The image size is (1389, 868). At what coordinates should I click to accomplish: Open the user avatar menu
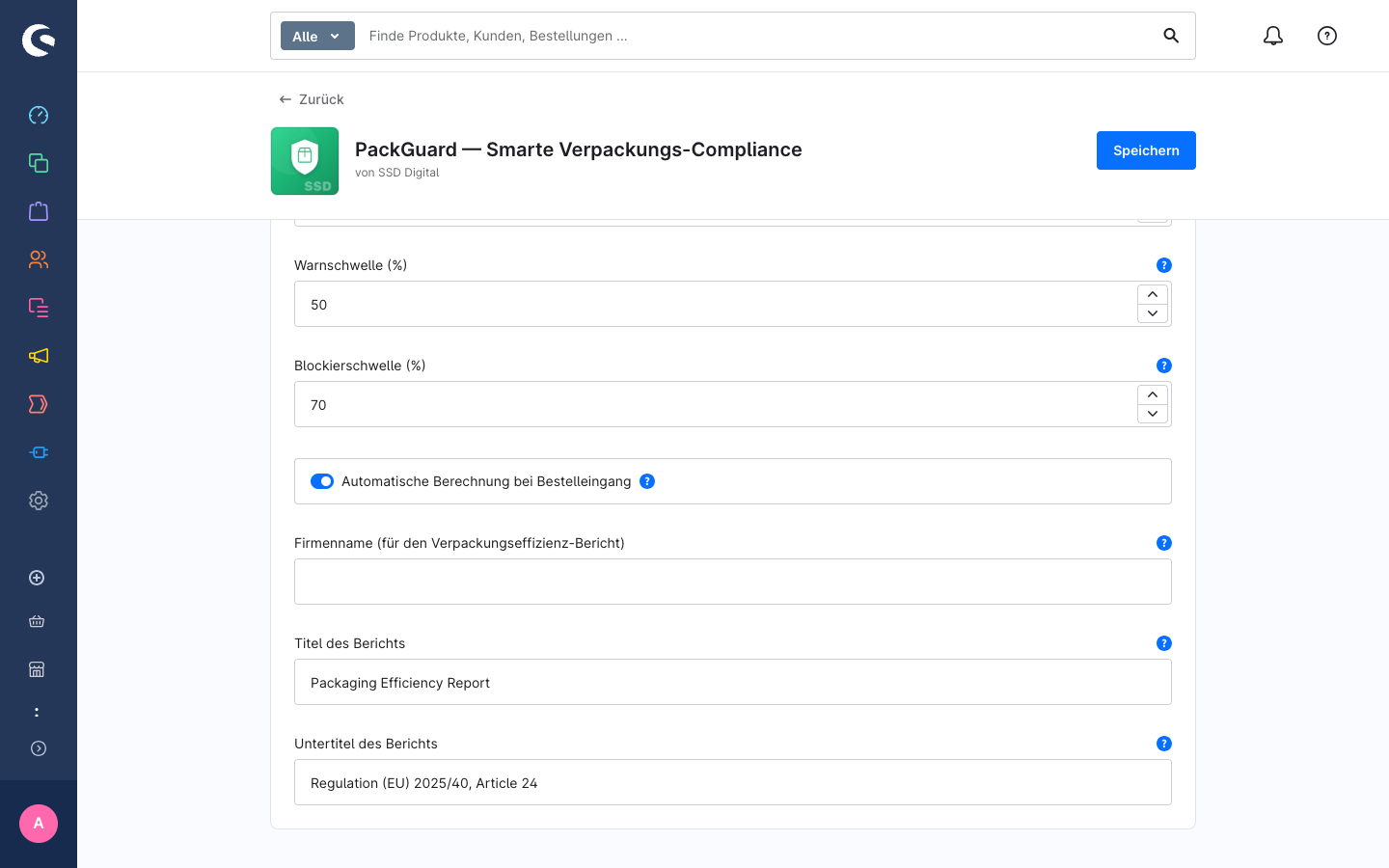point(39,824)
